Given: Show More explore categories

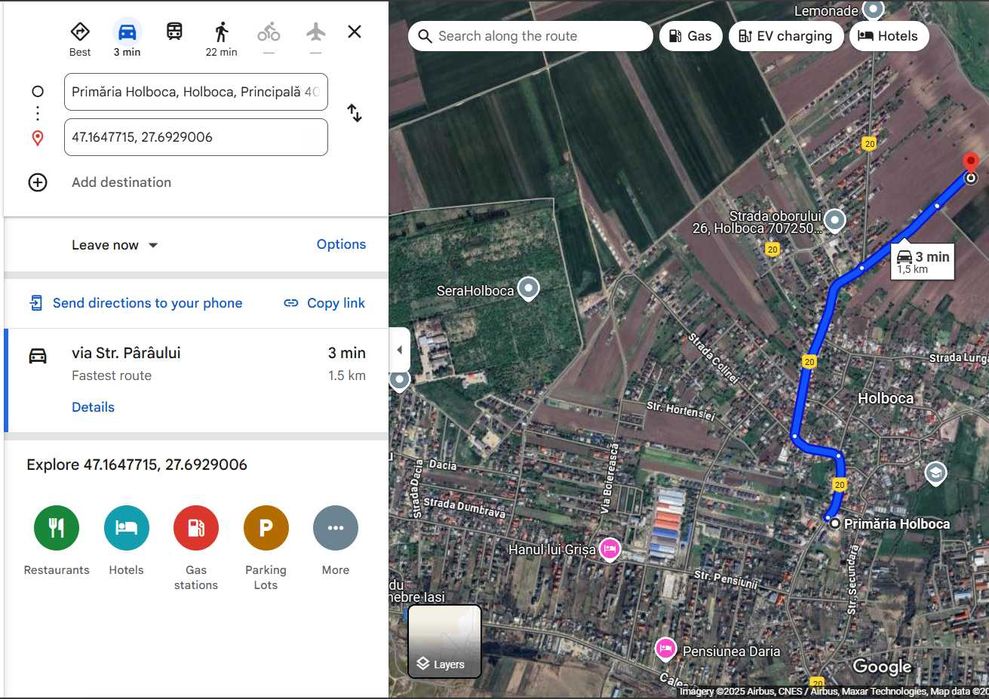Looking at the screenshot, I should [336, 528].
